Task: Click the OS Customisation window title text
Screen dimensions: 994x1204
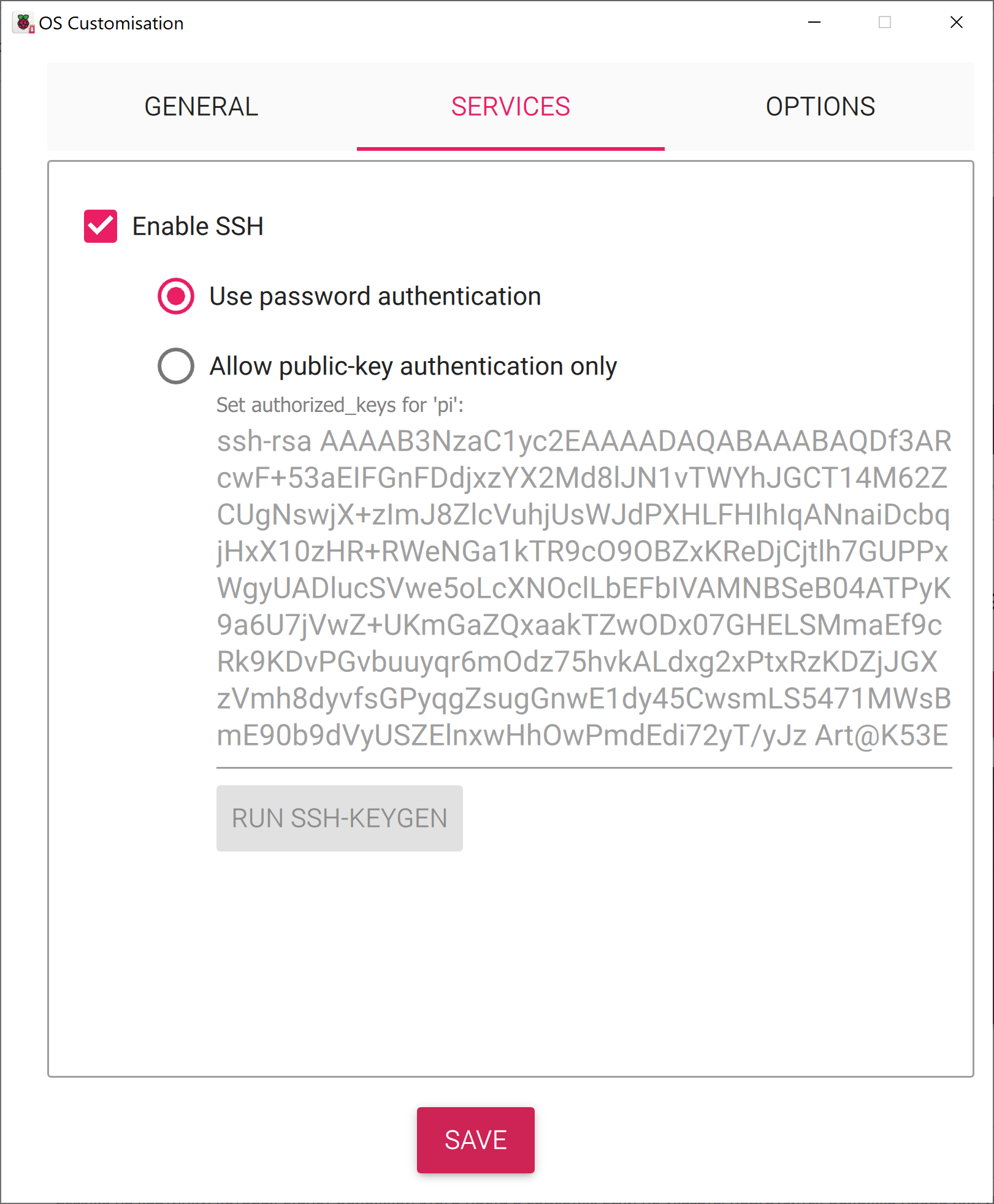Action: tap(111, 23)
